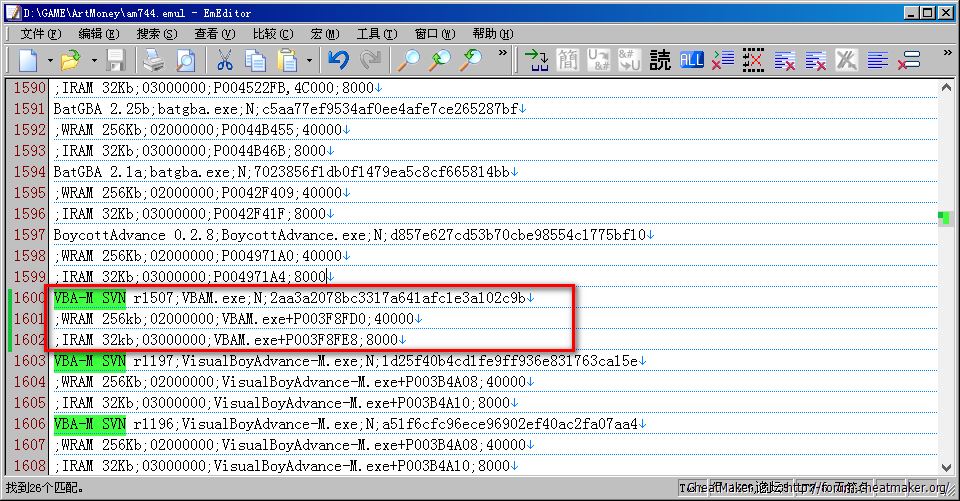This screenshot has height=501, width=960.
Task: Click the Cut scissors icon
Action: coord(226,61)
